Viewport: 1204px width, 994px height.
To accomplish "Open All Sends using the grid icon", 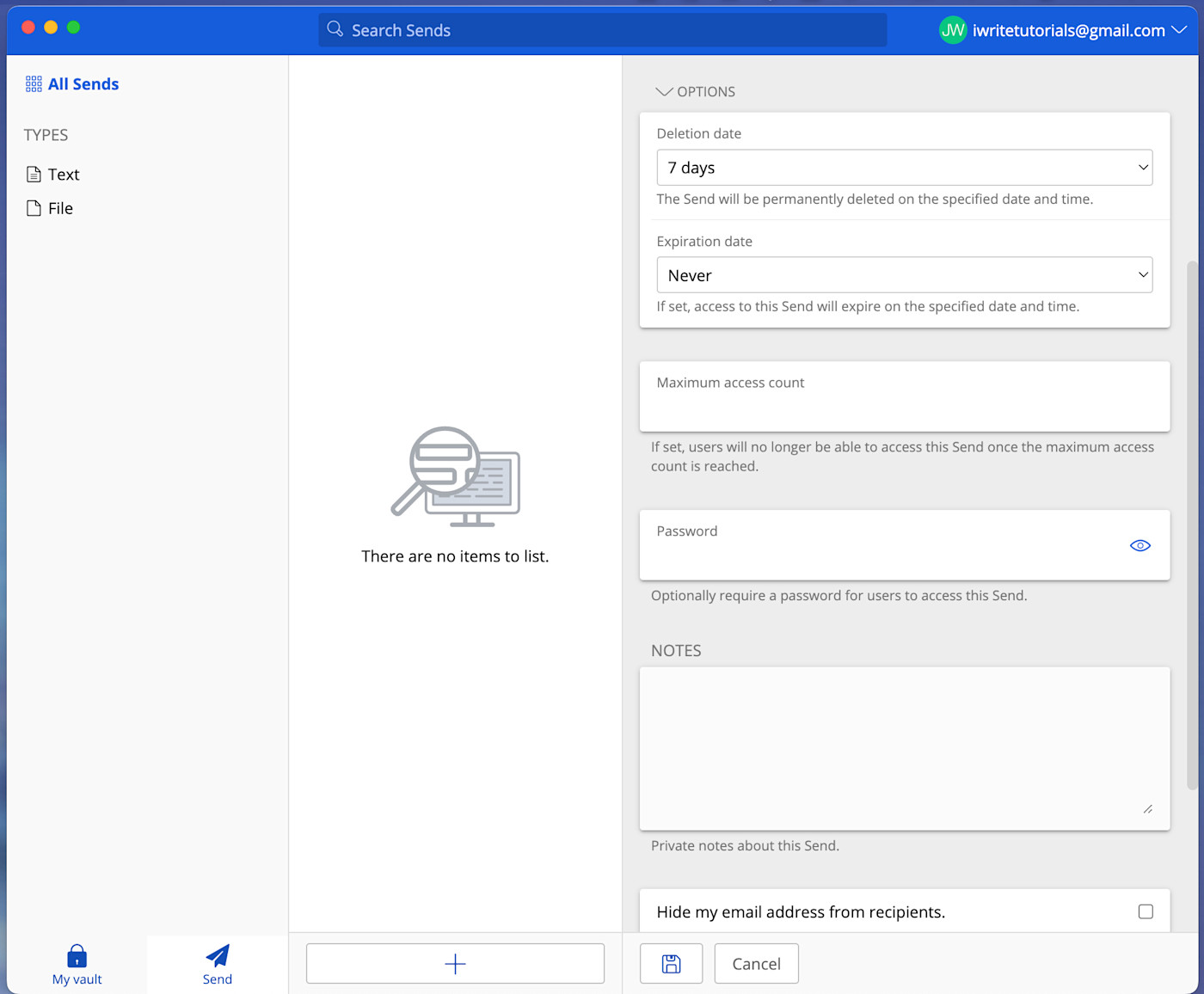I will [34, 83].
